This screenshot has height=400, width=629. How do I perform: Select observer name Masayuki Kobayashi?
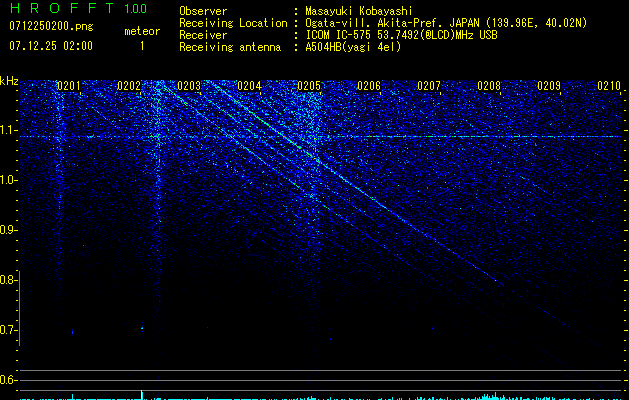click(359, 11)
